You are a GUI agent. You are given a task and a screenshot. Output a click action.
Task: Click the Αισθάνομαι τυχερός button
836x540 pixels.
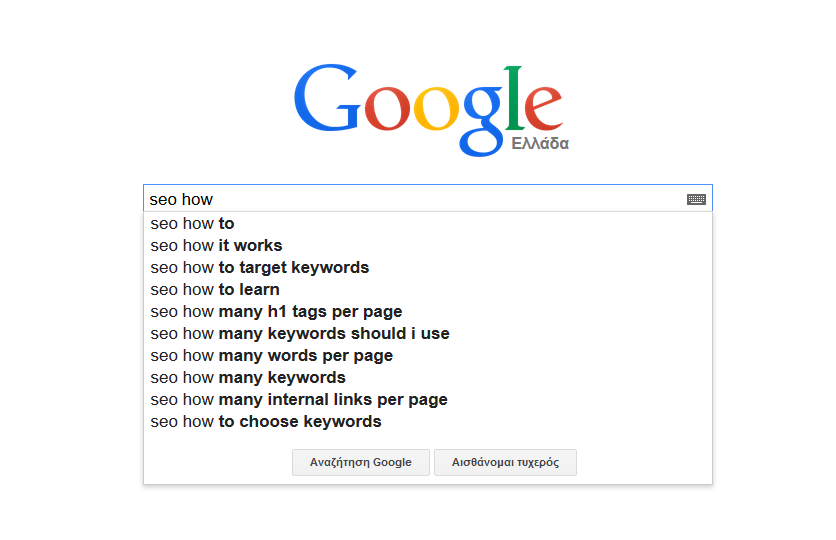[x=505, y=462]
